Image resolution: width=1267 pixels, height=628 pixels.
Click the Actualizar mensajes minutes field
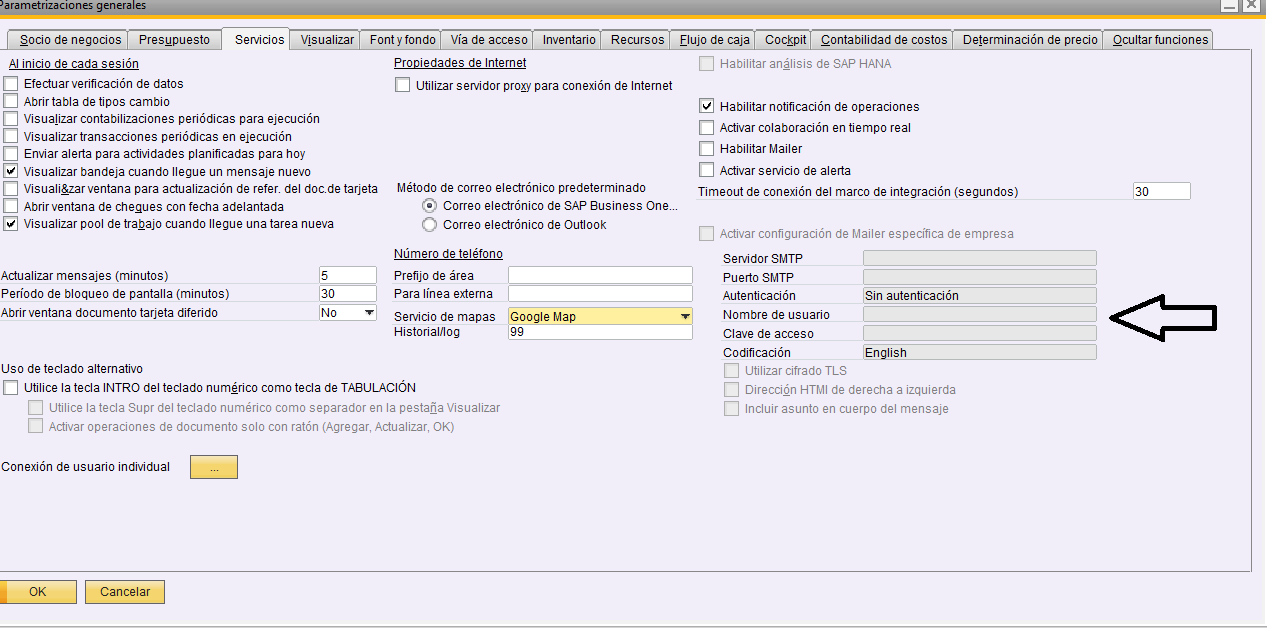(347, 275)
